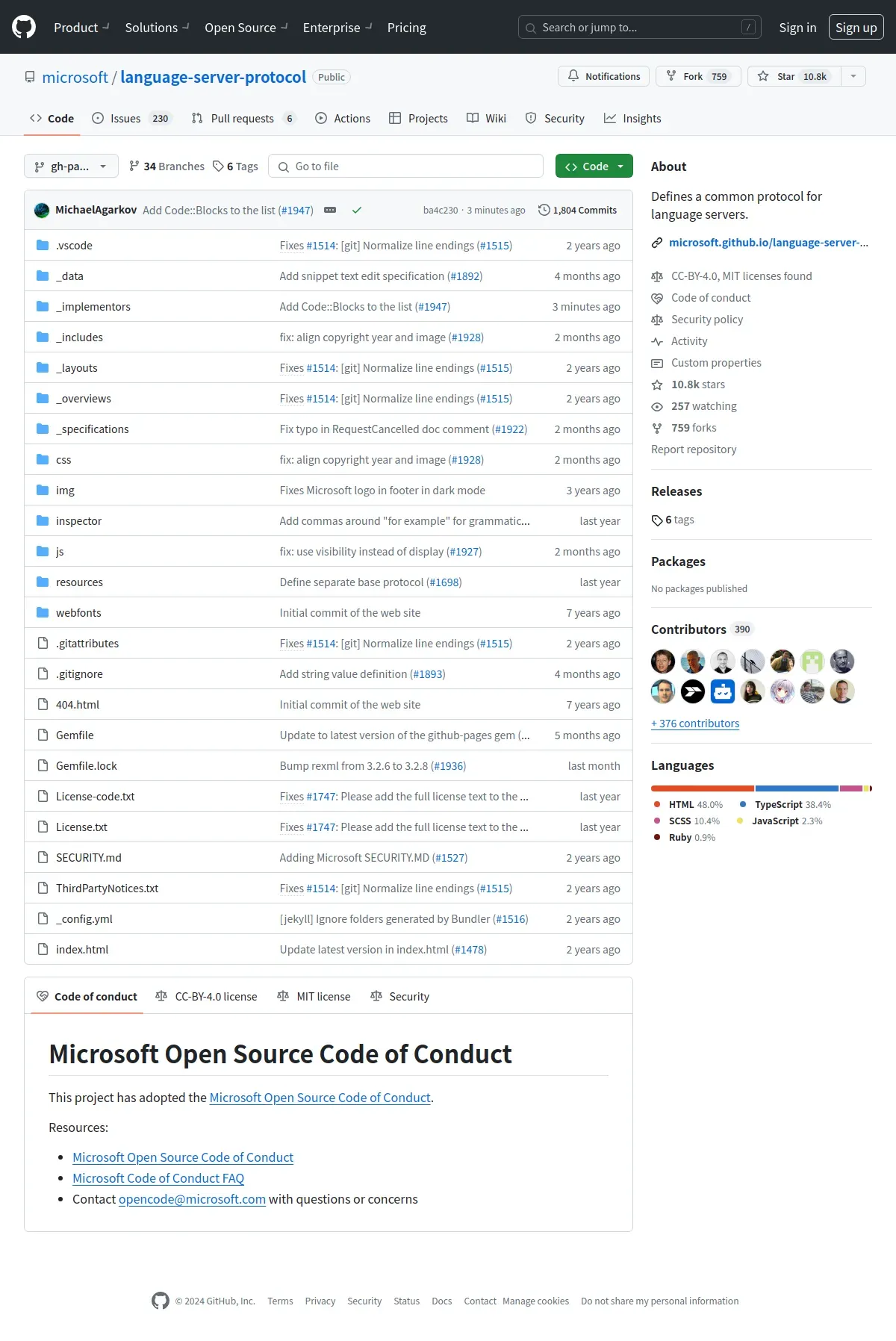Open Microsoft Code of Conduct FAQ link

(x=158, y=1178)
